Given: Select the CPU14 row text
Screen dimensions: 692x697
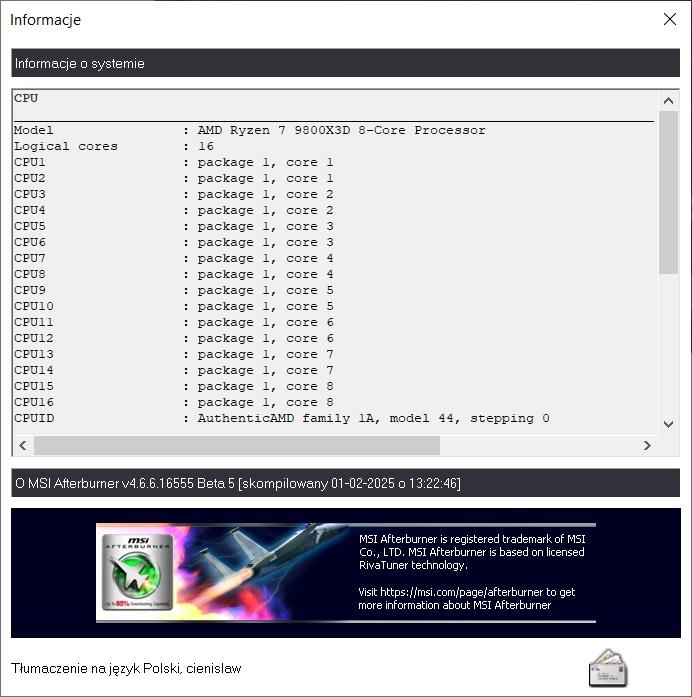Looking at the screenshot, I should 173,370.
